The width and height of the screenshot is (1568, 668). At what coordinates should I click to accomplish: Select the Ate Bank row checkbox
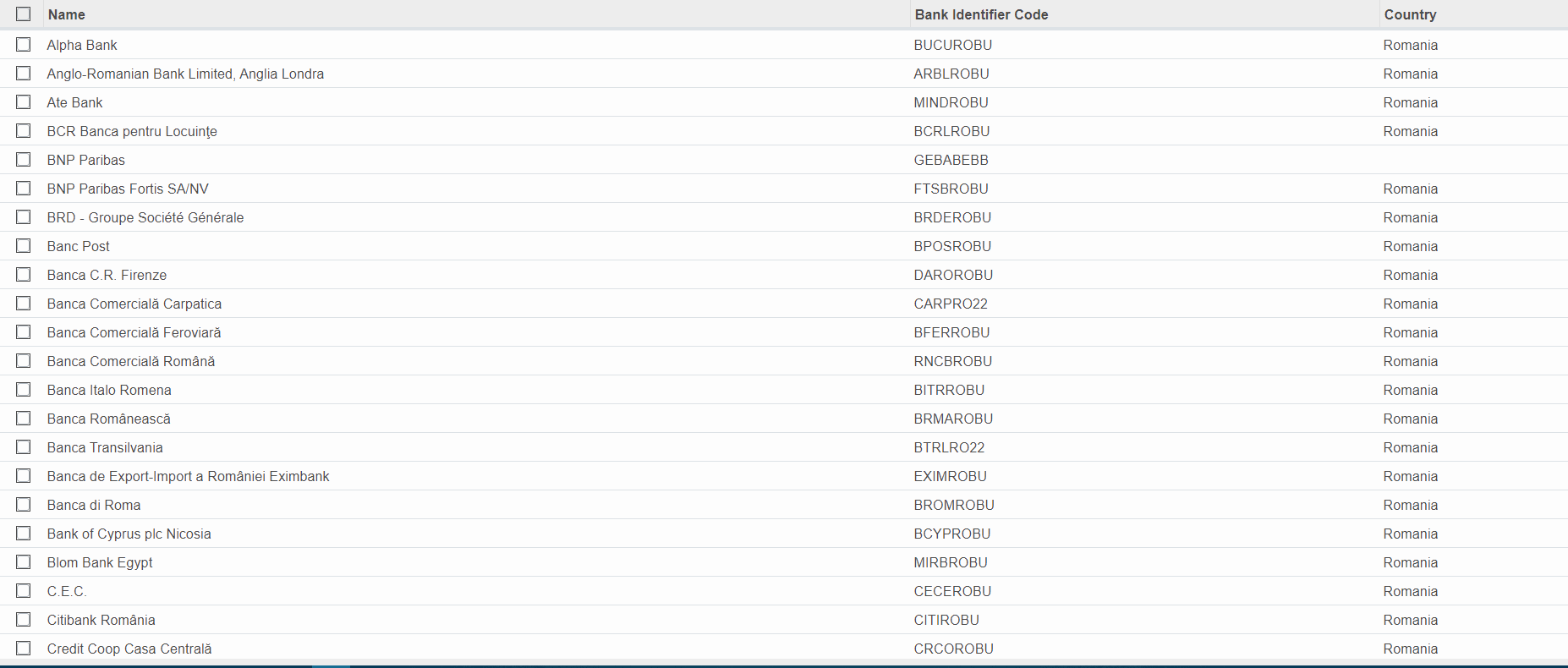(x=23, y=102)
